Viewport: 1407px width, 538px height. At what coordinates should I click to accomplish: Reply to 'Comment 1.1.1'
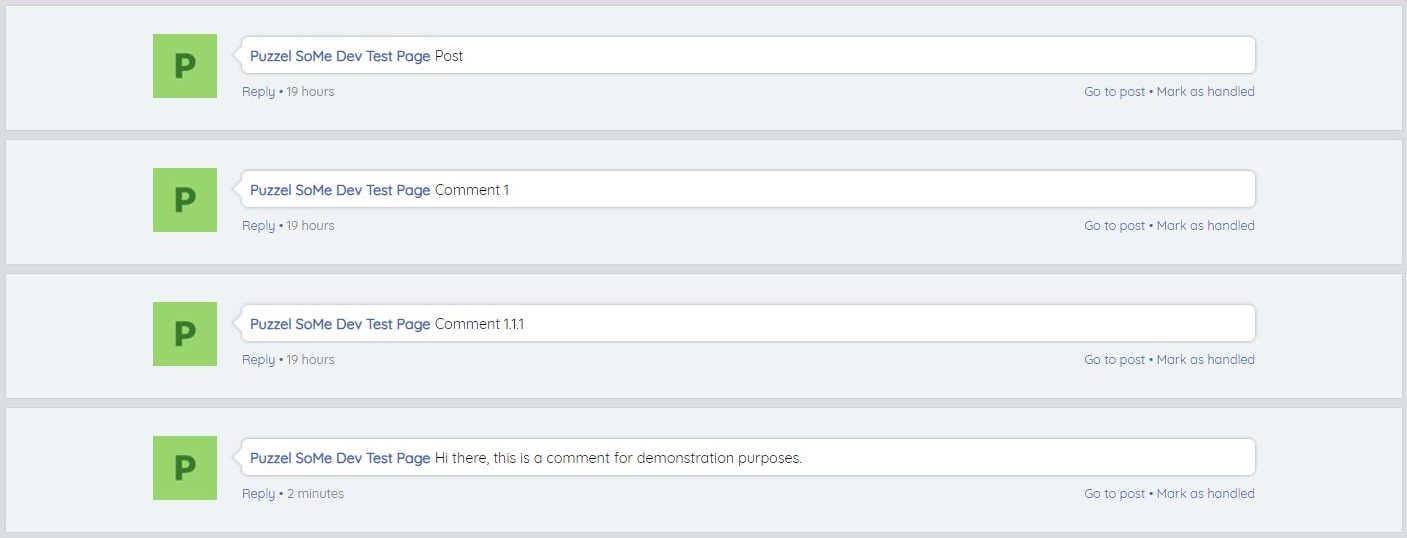point(258,360)
